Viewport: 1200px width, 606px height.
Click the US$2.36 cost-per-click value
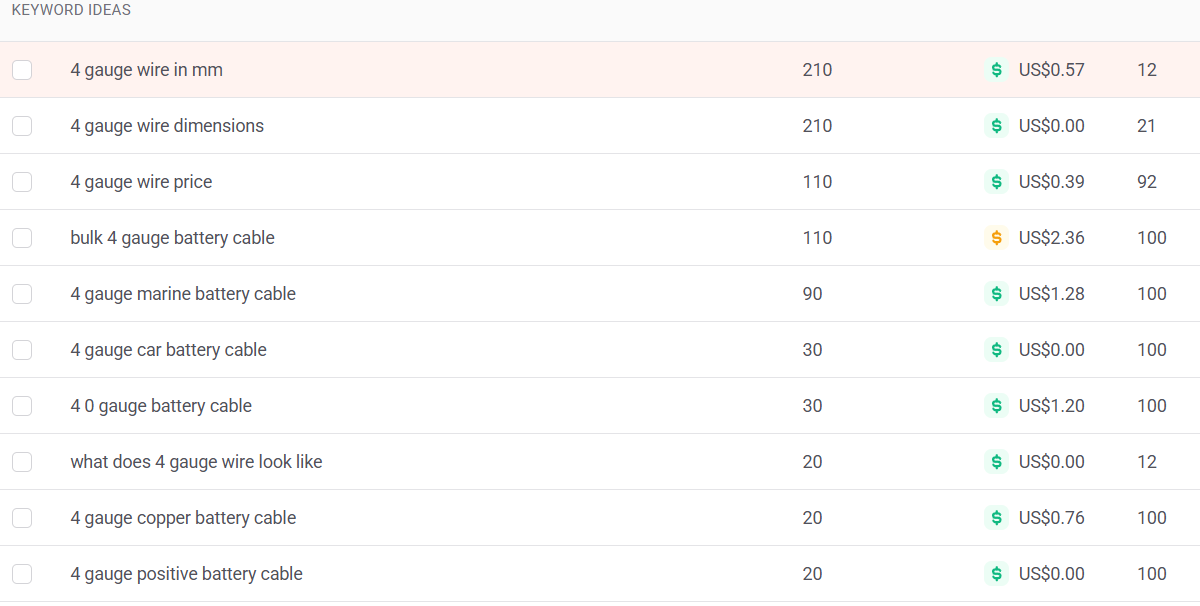1051,238
